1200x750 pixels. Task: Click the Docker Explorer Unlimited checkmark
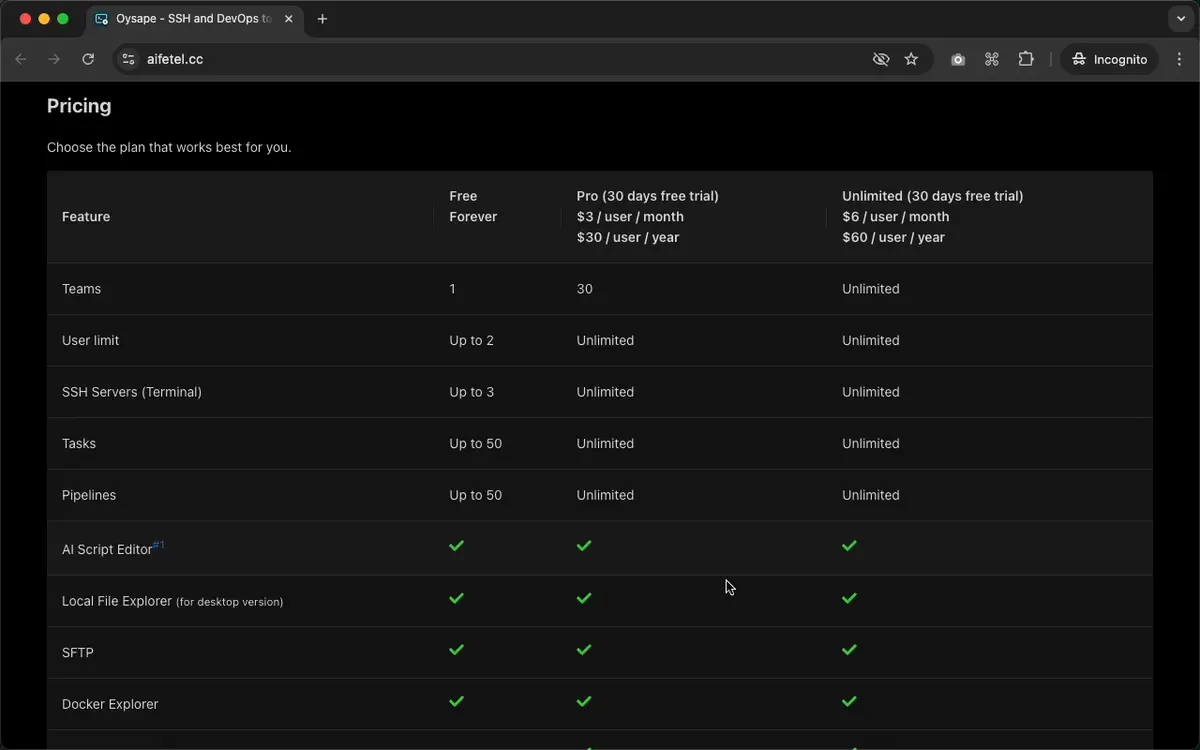(x=849, y=702)
